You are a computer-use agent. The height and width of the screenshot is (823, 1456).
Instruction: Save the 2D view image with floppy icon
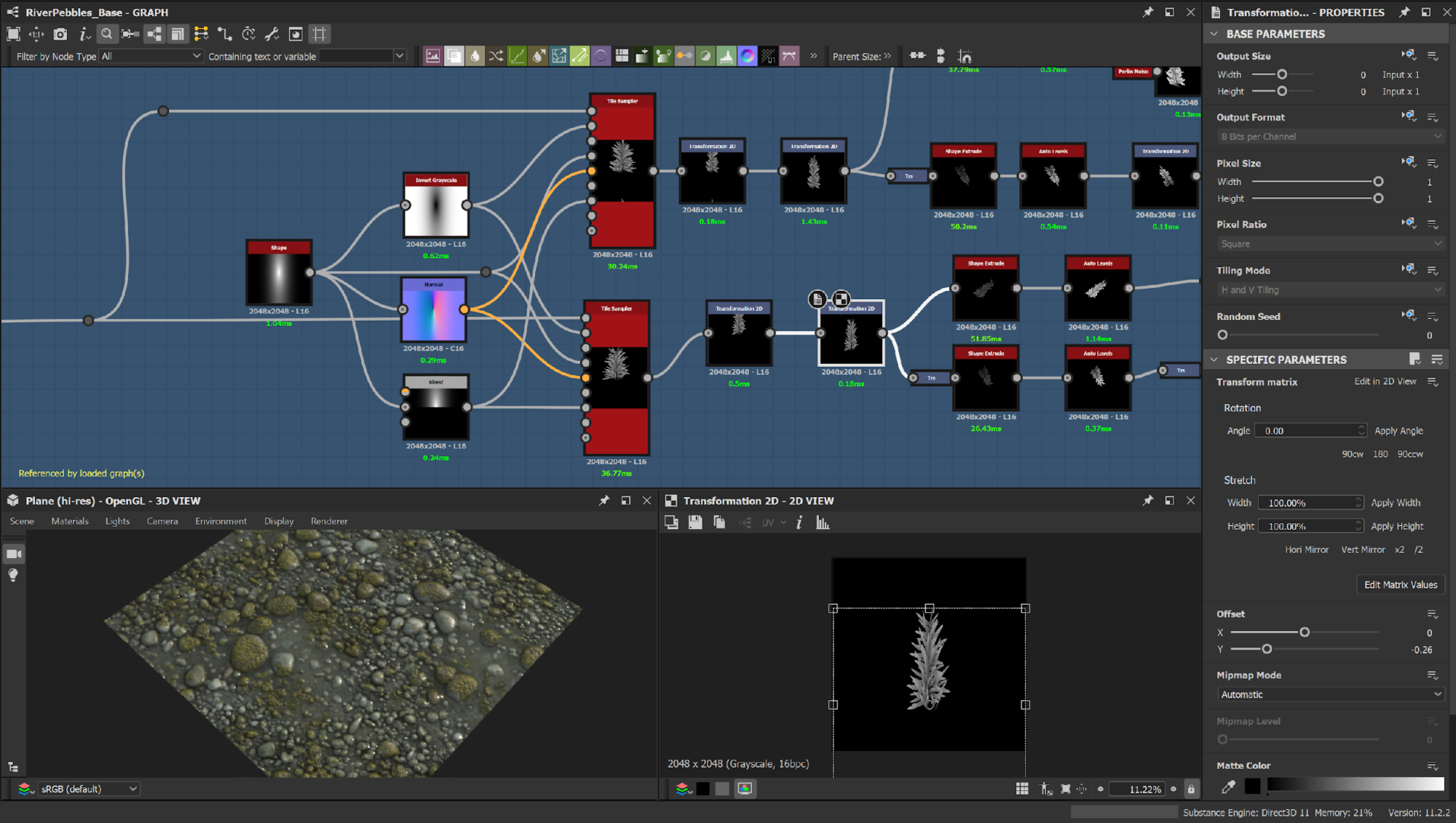tap(695, 522)
